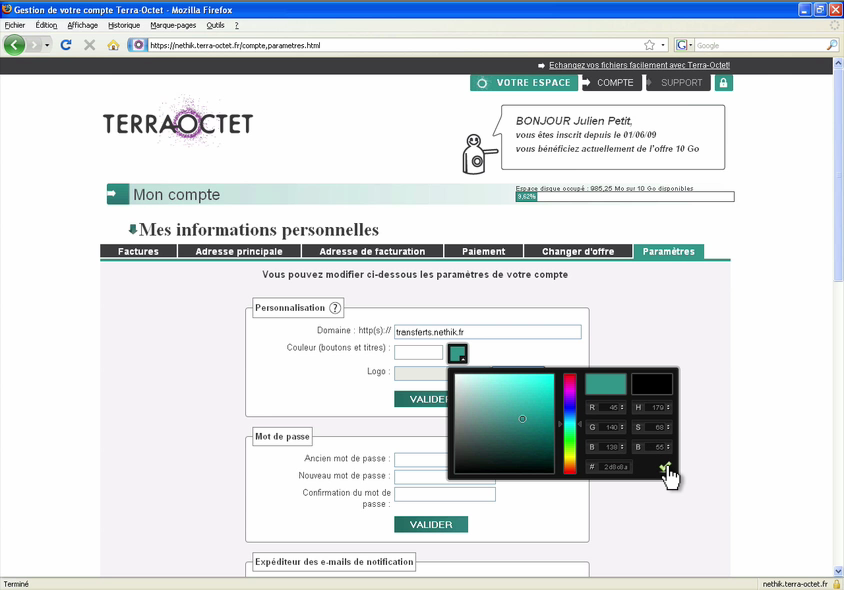Click the Ancien mot de passe field
This screenshot has width=844, height=590.
(420, 459)
